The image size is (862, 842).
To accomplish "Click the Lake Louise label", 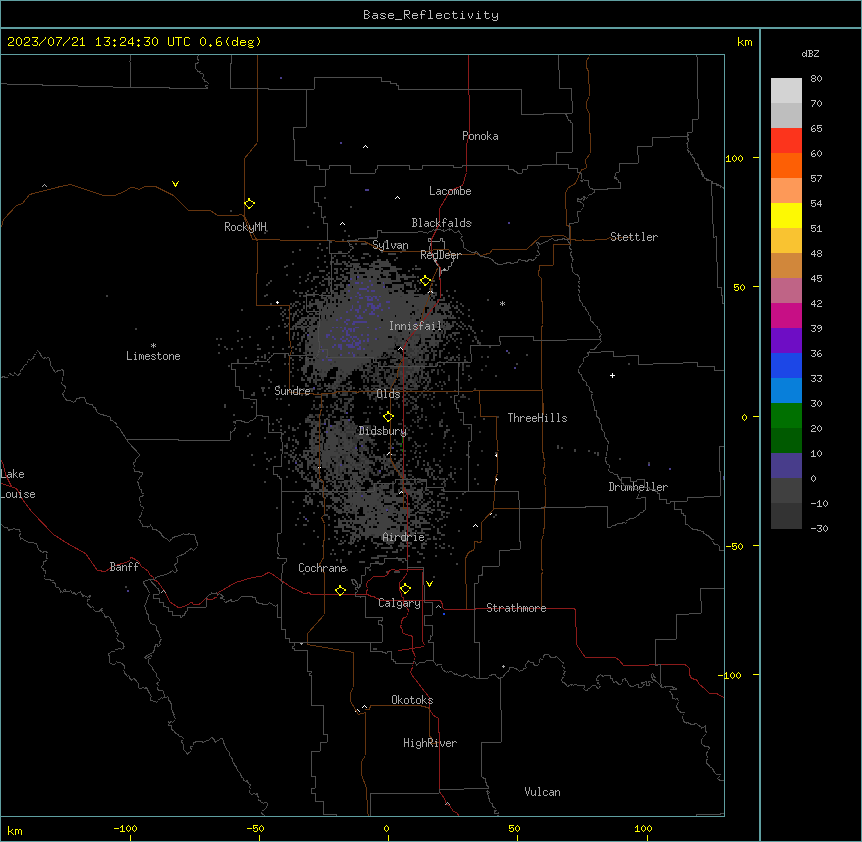I will [x=18, y=484].
